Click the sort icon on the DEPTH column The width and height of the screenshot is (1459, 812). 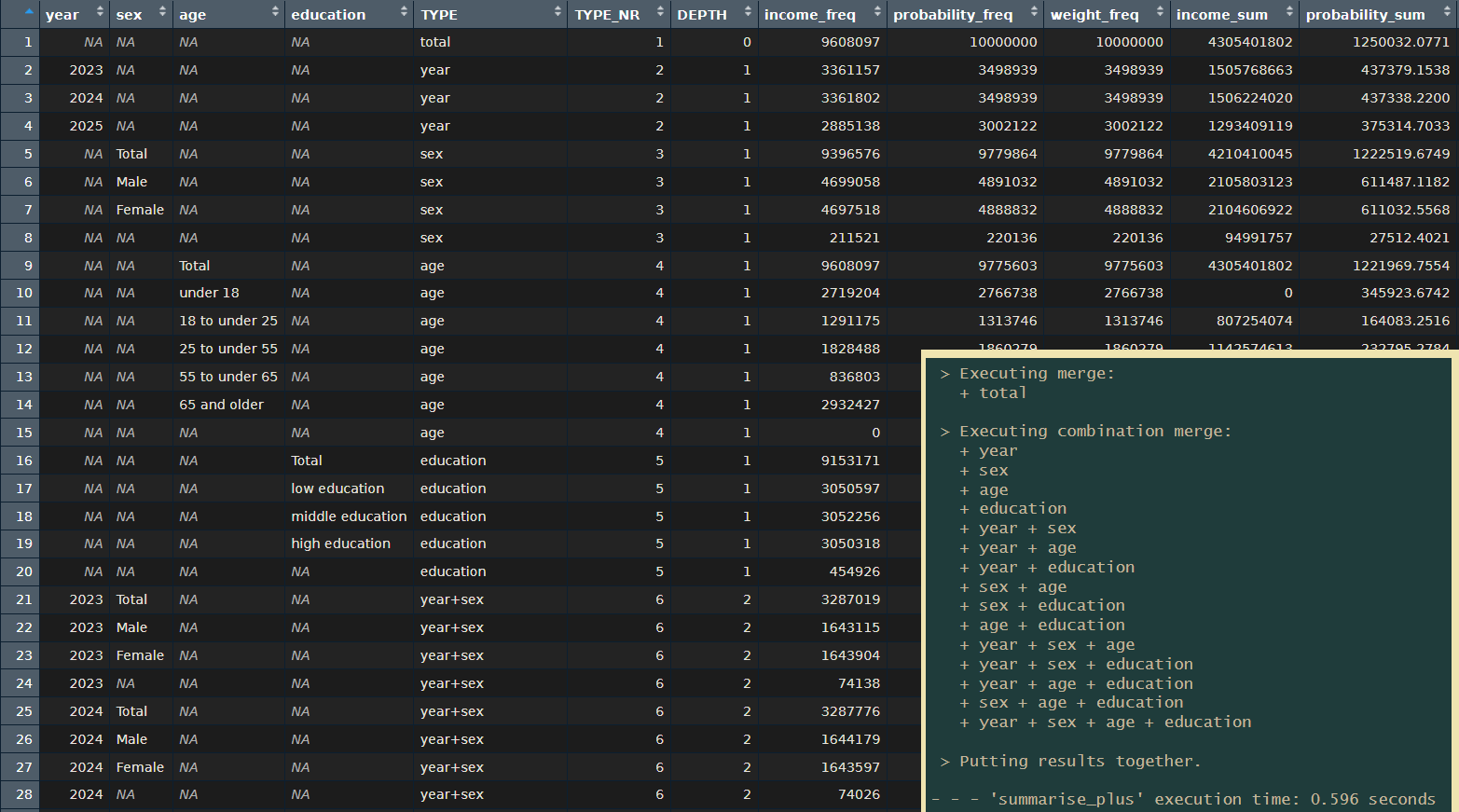[746, 14]
